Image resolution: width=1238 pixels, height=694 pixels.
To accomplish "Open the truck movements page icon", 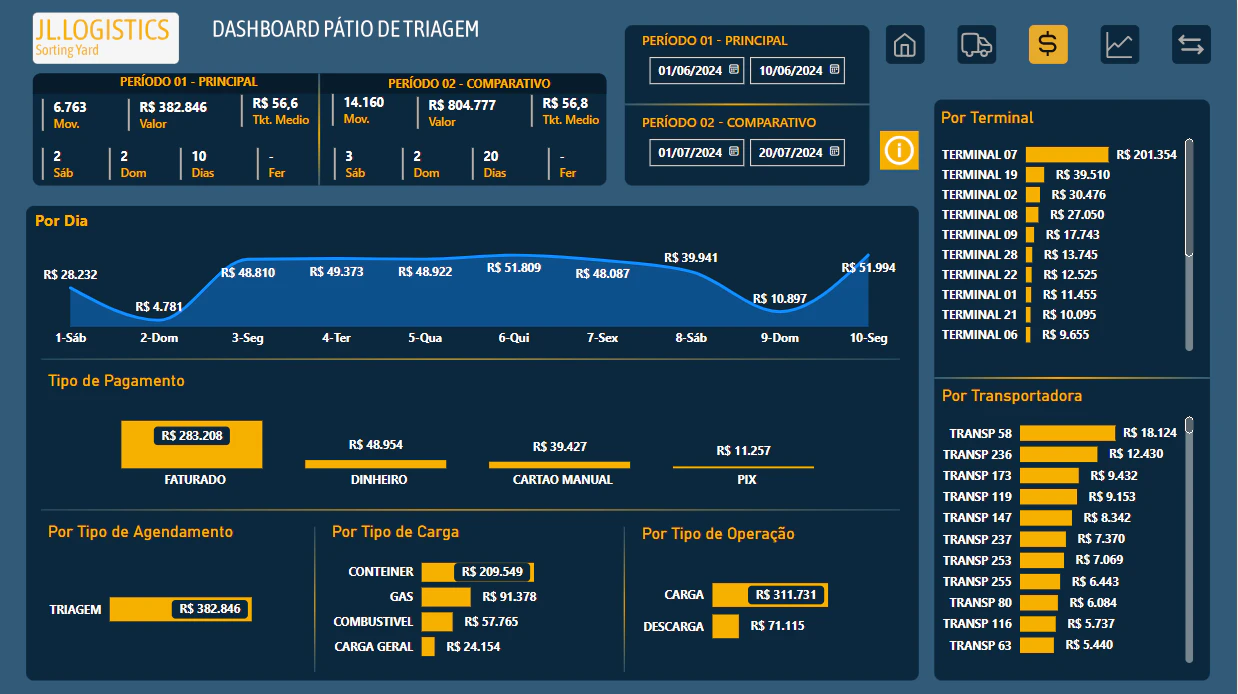I will click(976, 45).
